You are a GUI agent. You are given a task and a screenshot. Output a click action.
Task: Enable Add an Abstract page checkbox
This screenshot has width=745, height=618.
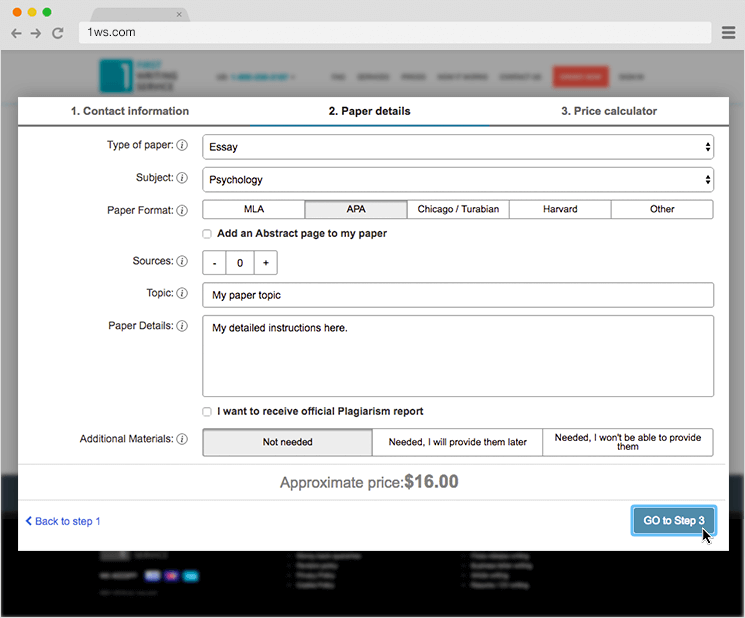coord(207,234)
